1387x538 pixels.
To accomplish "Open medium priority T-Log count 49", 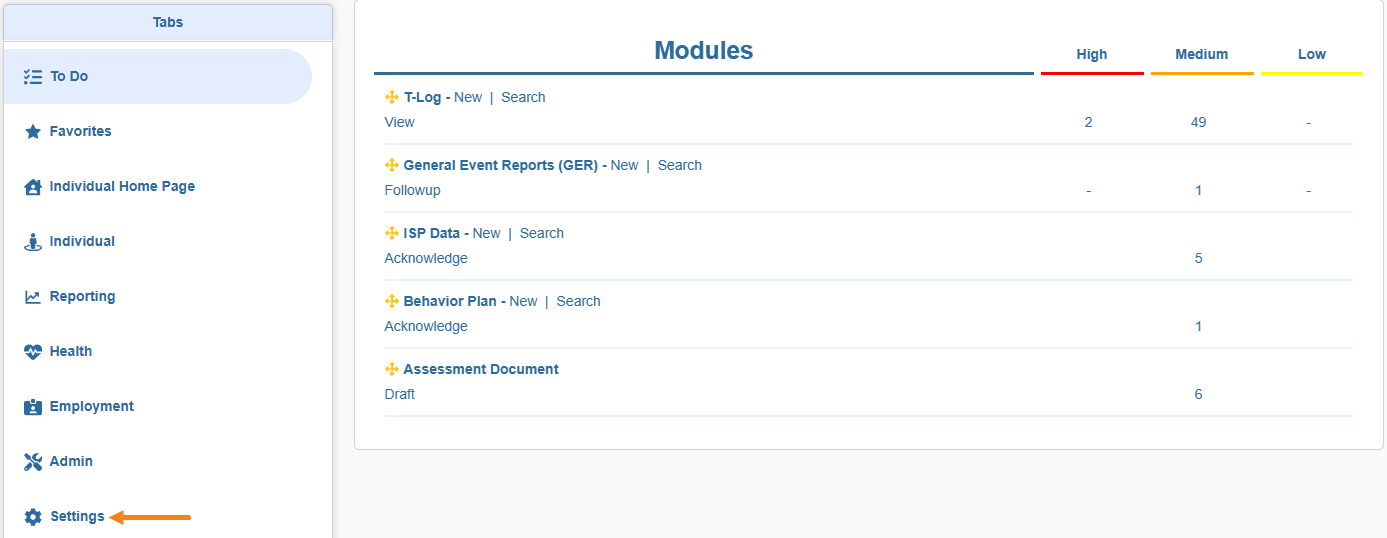I will tap(1198, 122).
